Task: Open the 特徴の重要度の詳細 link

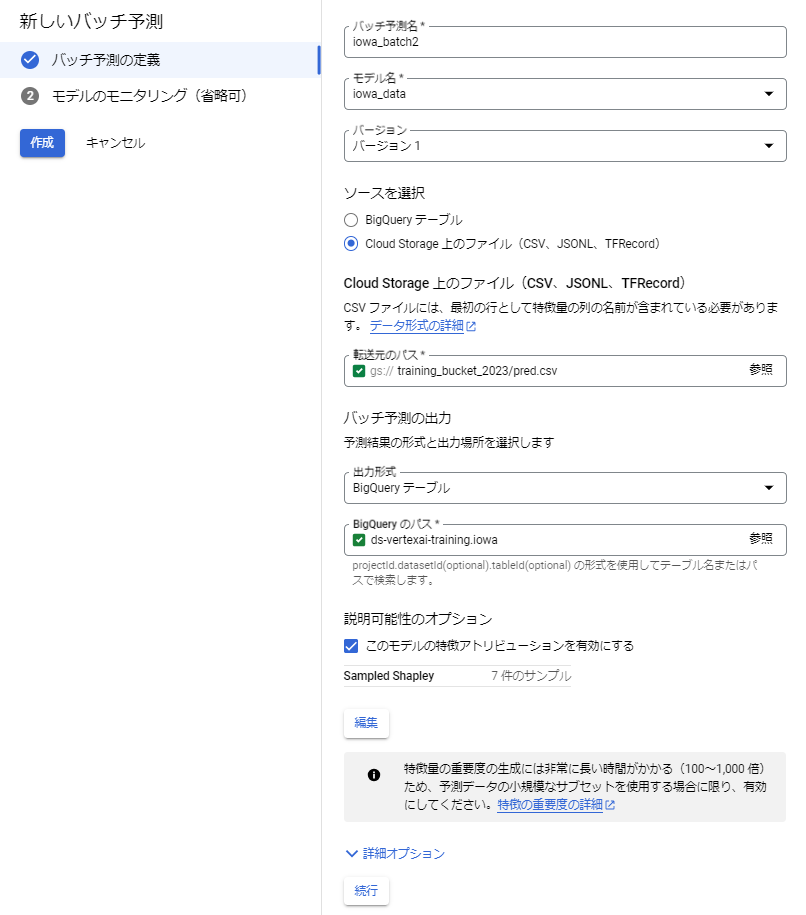Action: [x=549, y=805]
